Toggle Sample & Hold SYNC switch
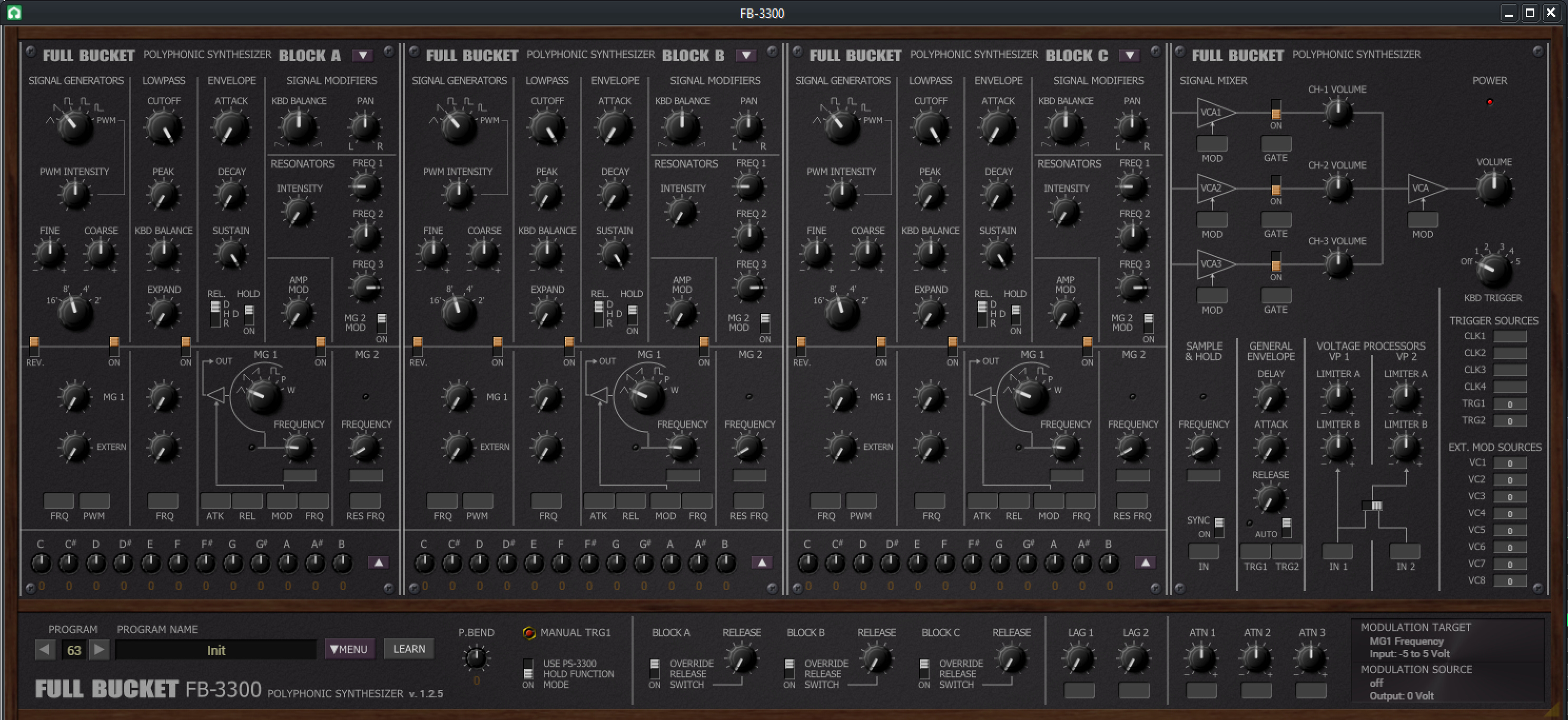Viewport: 1568px width, 720px height. pos(1219,527)
